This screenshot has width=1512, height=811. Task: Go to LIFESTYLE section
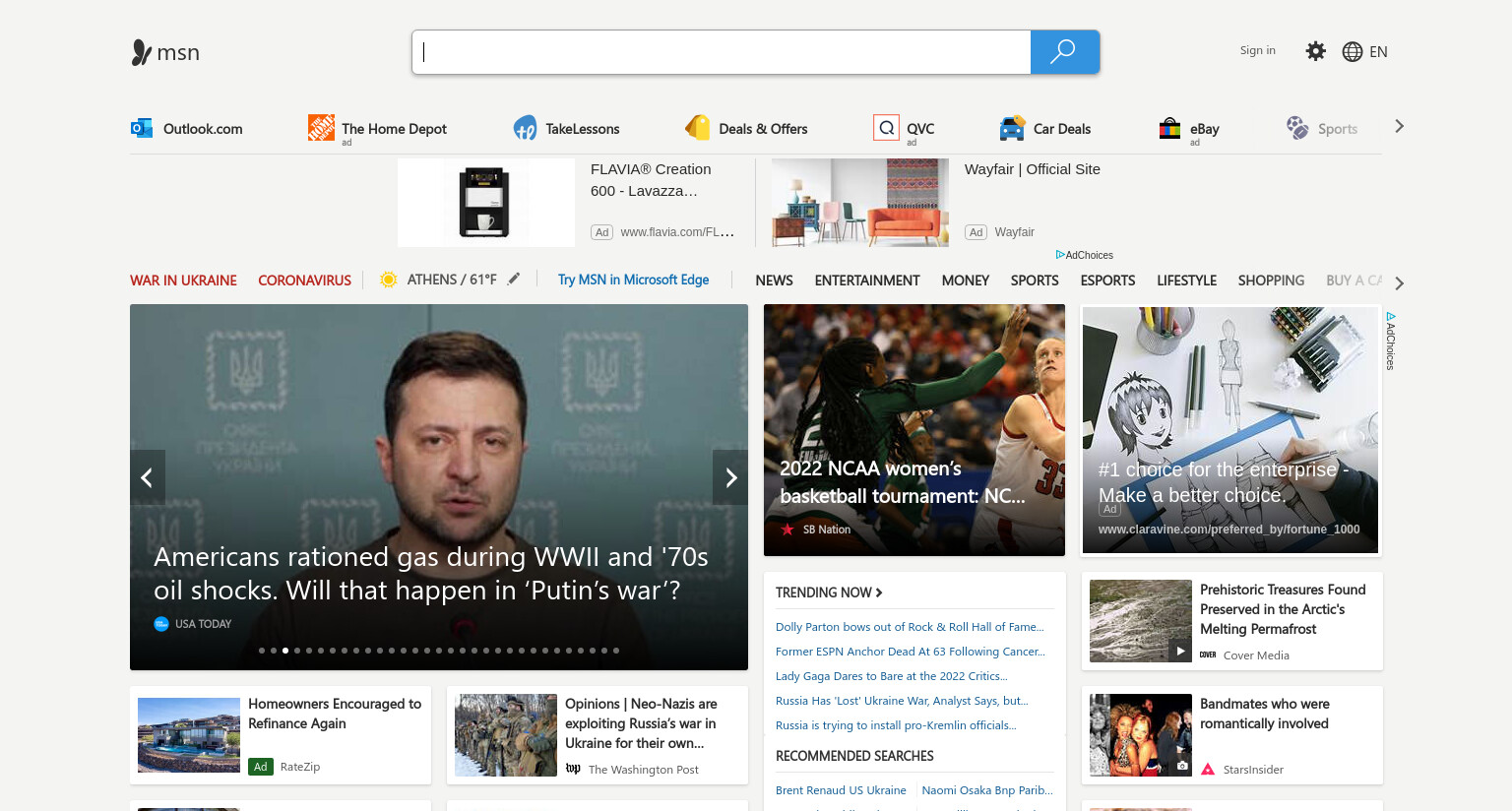click(1186, 281)
